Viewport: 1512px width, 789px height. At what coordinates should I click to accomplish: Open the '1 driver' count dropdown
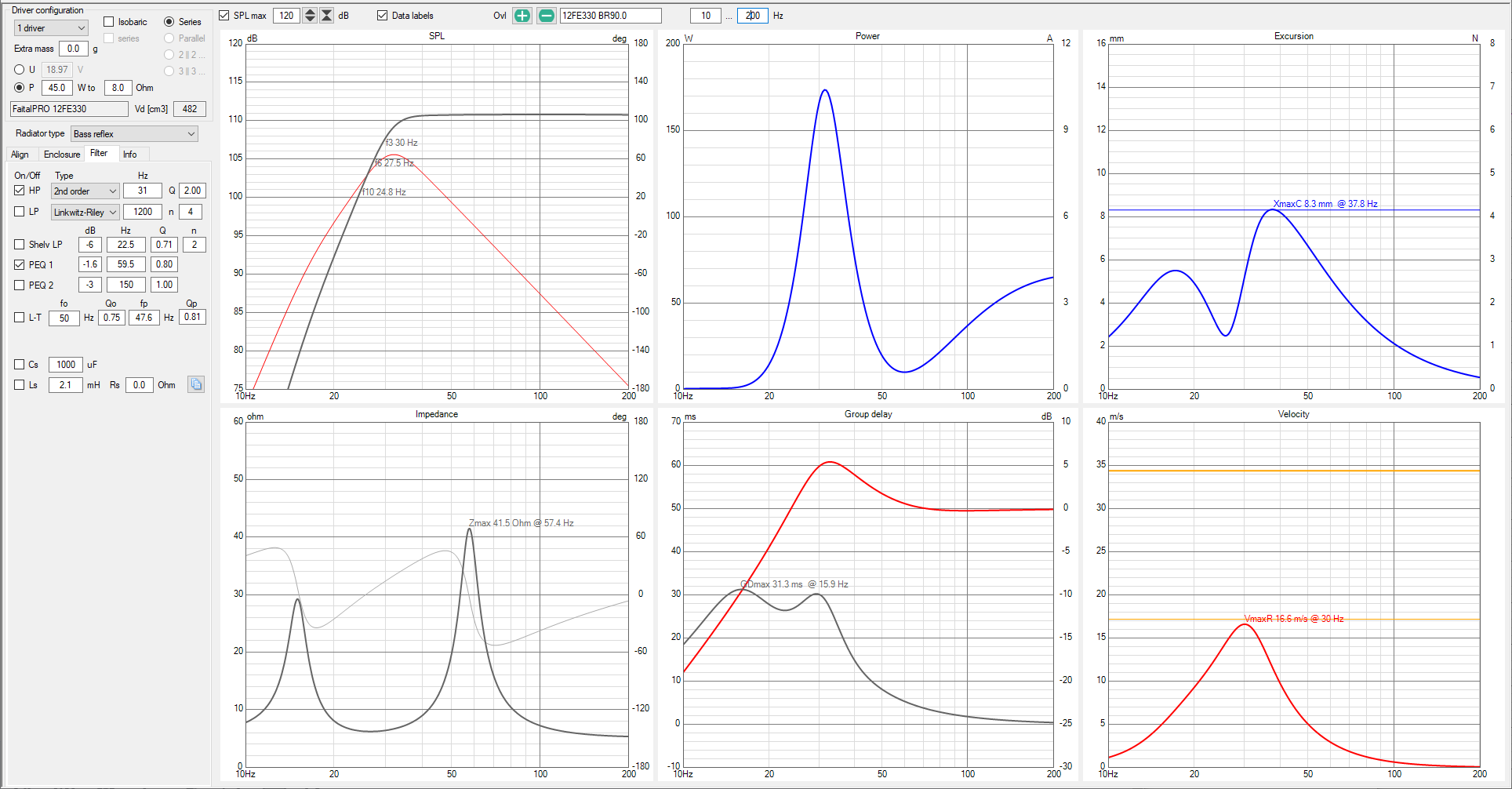pyautogui.click(x=51, y=28)
